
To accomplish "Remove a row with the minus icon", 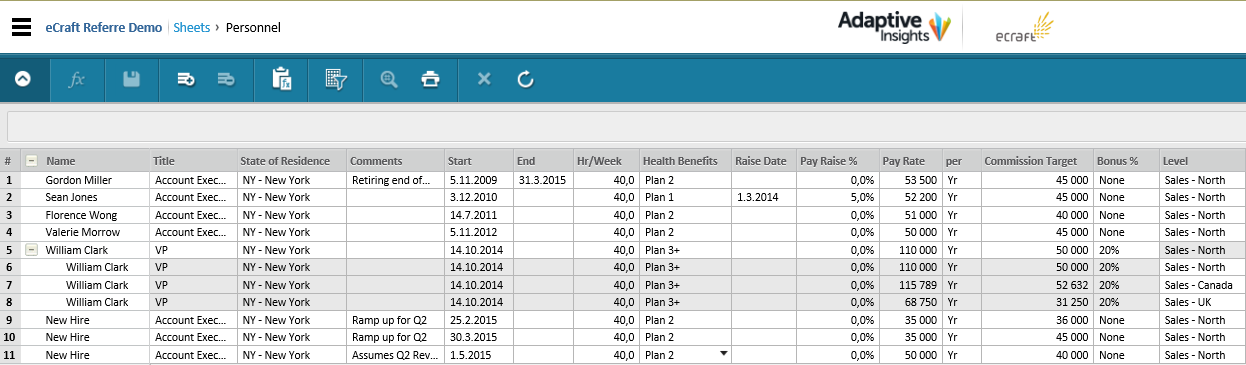I will (225, 79).
